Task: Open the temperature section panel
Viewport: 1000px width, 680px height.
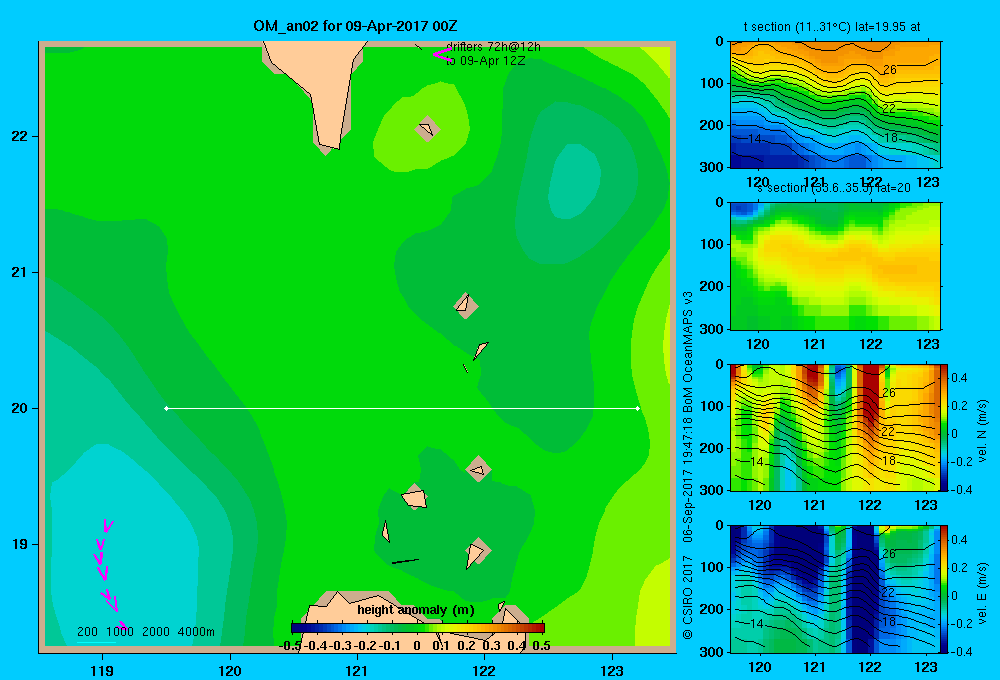Action: point(835,105)
